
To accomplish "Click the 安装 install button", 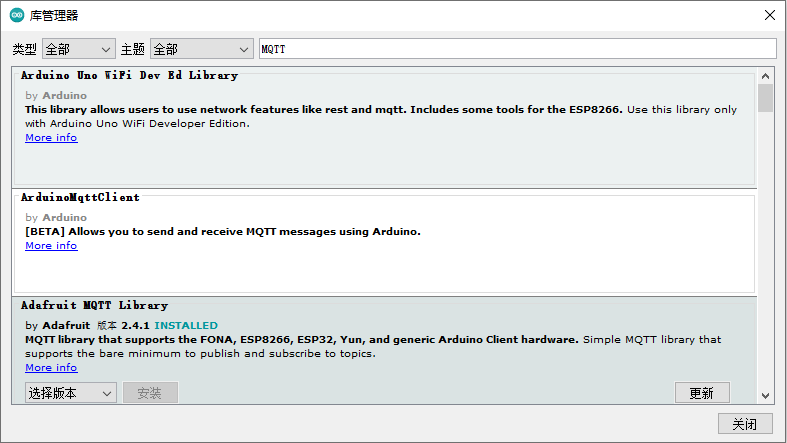I will pos(150,393).
